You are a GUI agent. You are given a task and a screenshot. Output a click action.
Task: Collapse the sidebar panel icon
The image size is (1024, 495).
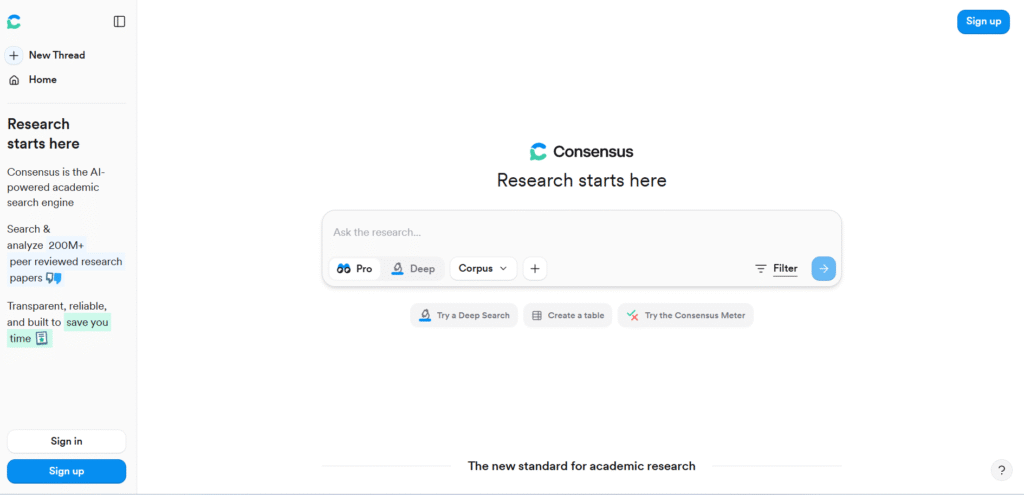[120, 22]
